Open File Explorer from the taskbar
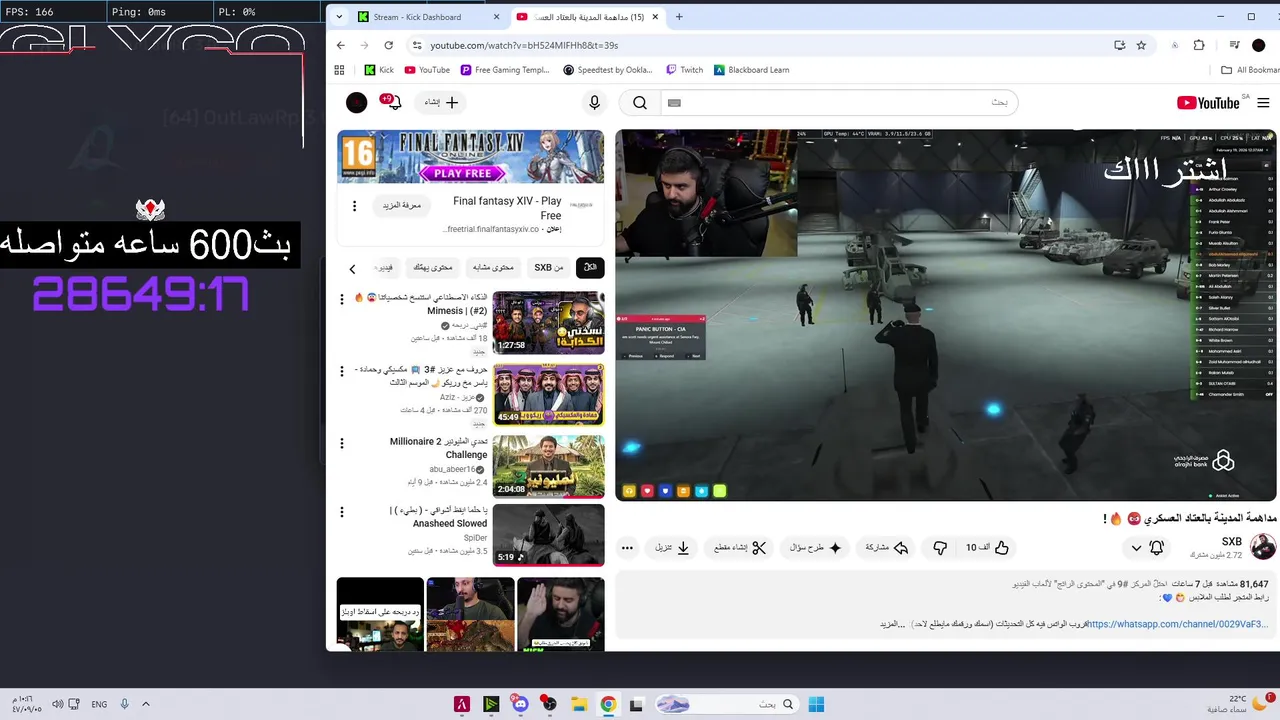This screenshot has width=1280, height=720. coord(579,704)
